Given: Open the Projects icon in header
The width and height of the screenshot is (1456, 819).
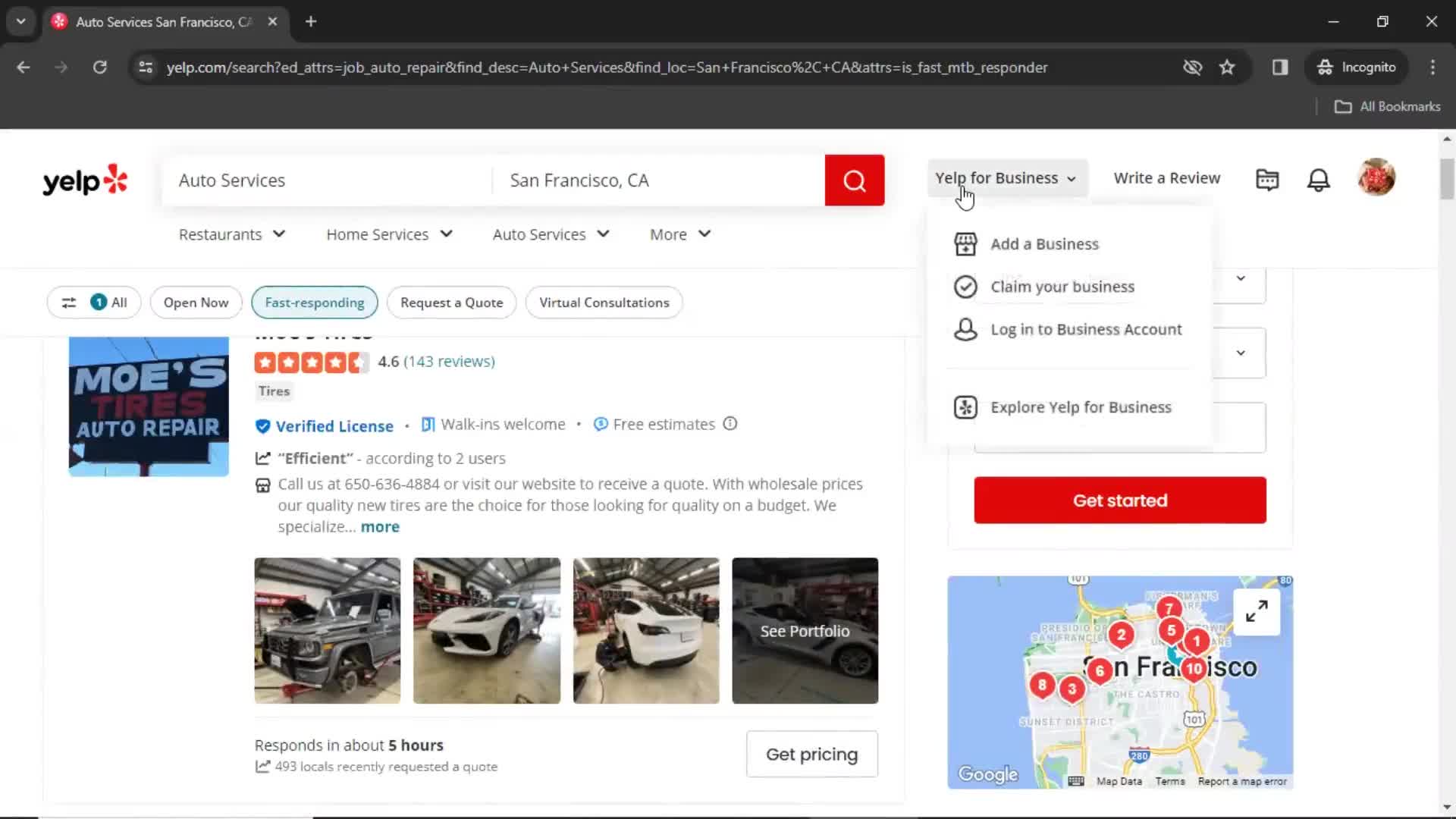Looking at the screenshot, I should pos(1267,179).
